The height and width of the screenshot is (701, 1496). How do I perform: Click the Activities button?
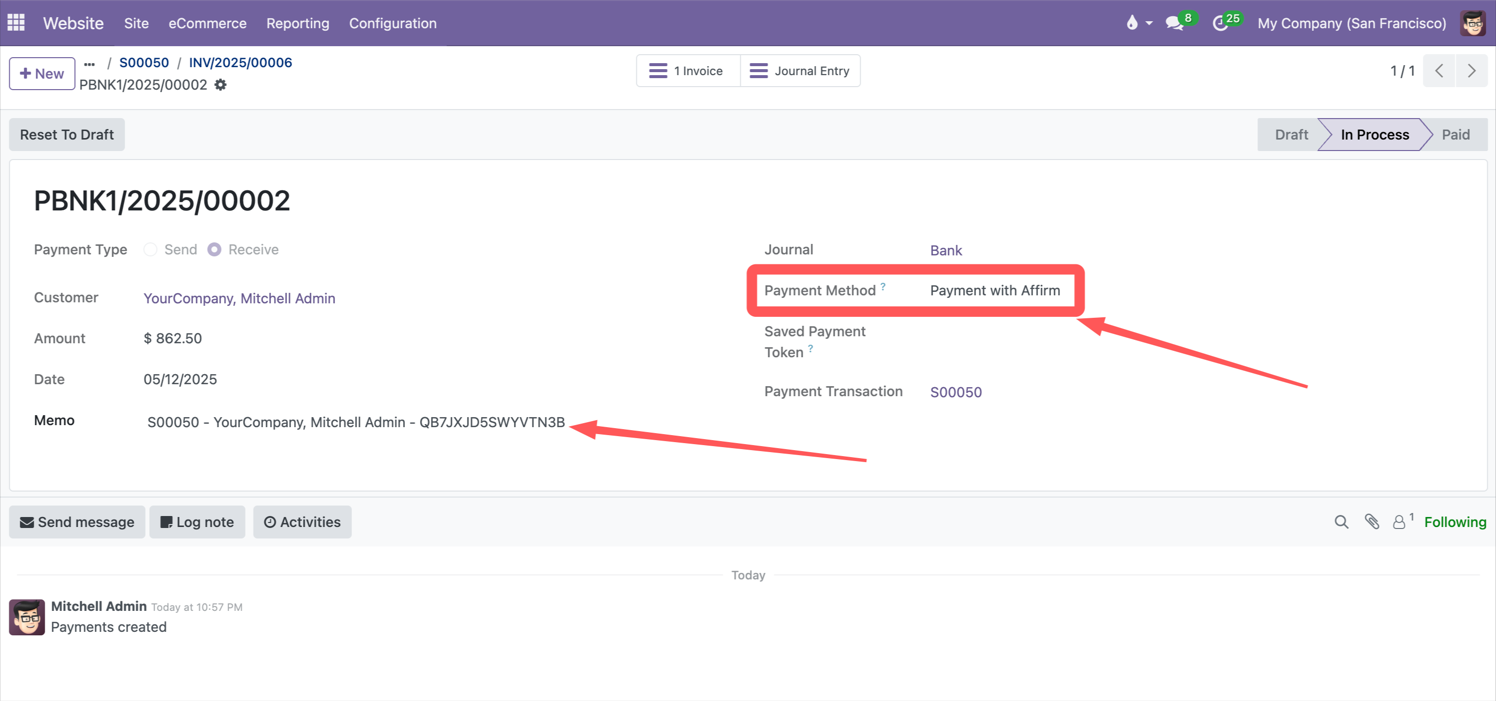click(302, 522)
